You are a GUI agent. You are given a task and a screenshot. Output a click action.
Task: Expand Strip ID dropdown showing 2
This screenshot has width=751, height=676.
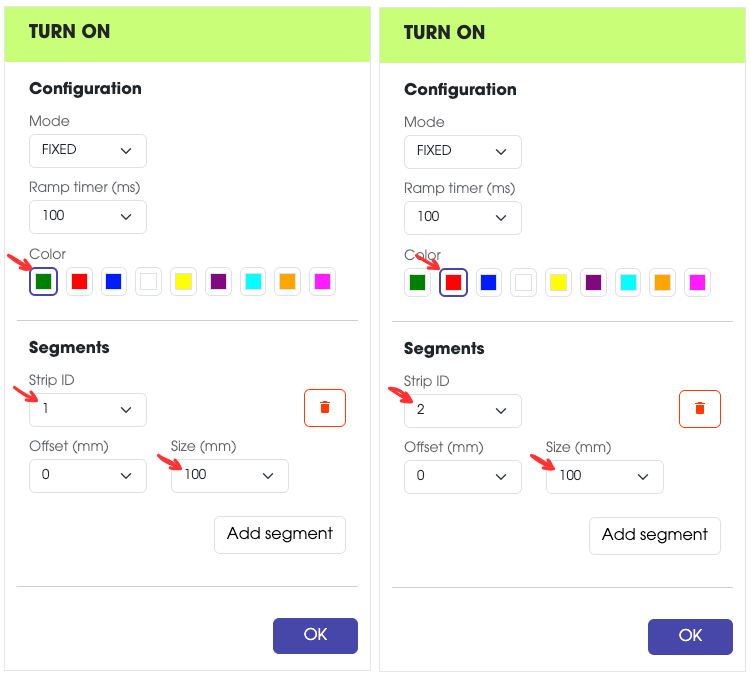463,411
